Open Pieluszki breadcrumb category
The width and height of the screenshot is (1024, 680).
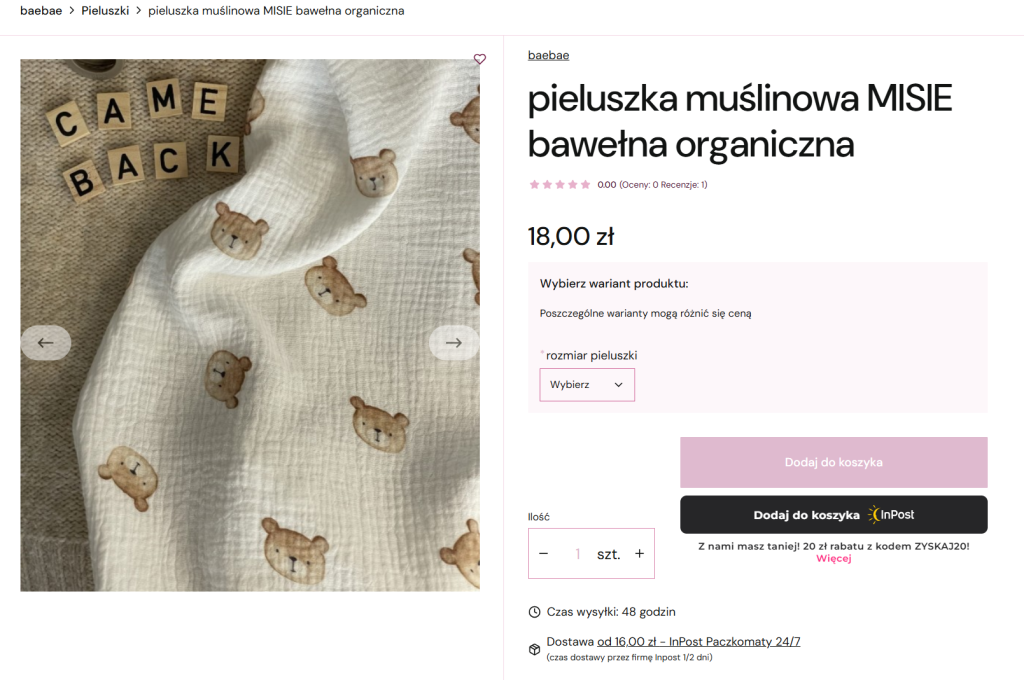(x=105, y=11)
